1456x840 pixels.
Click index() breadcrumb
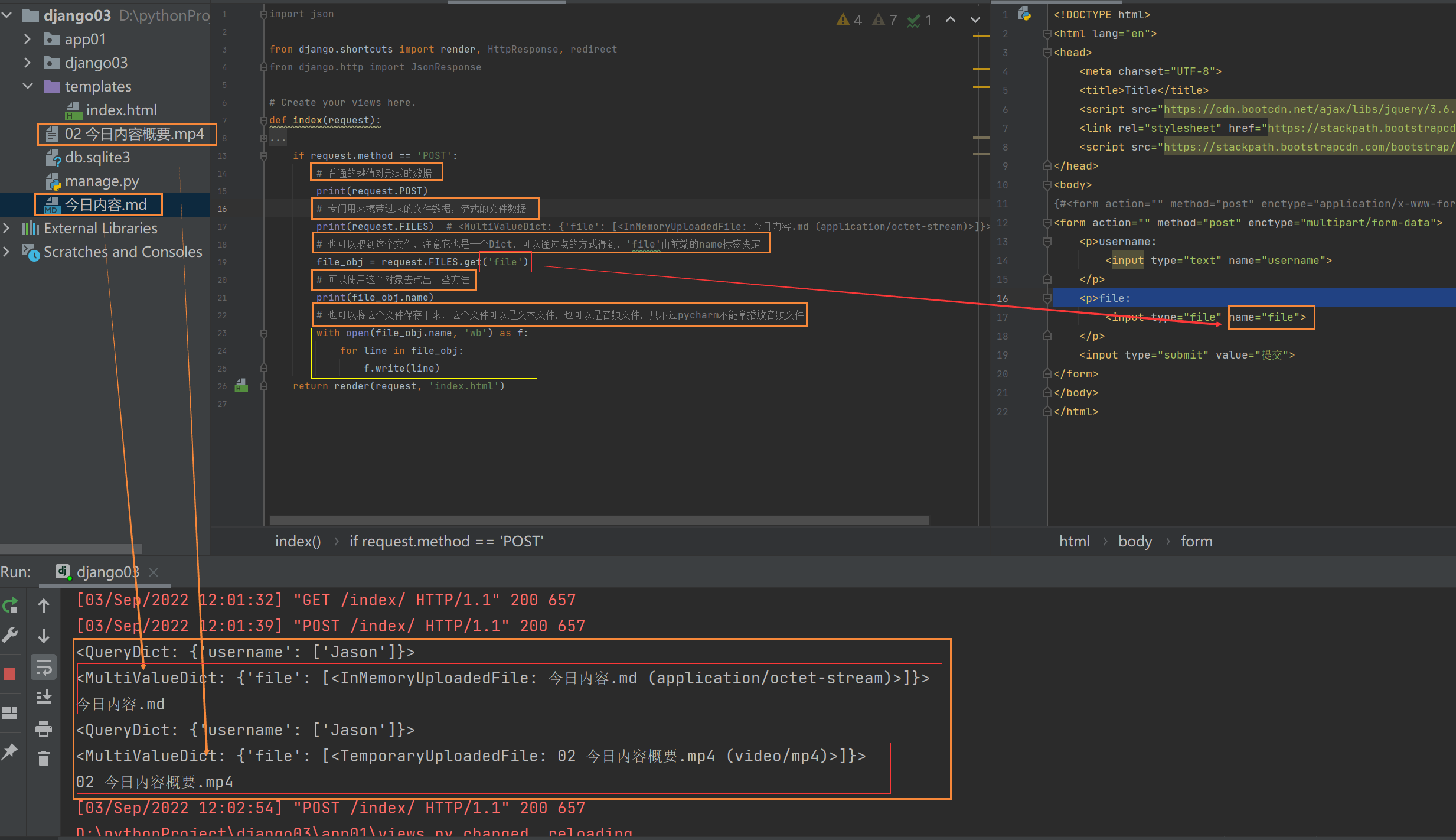(298, 541)
